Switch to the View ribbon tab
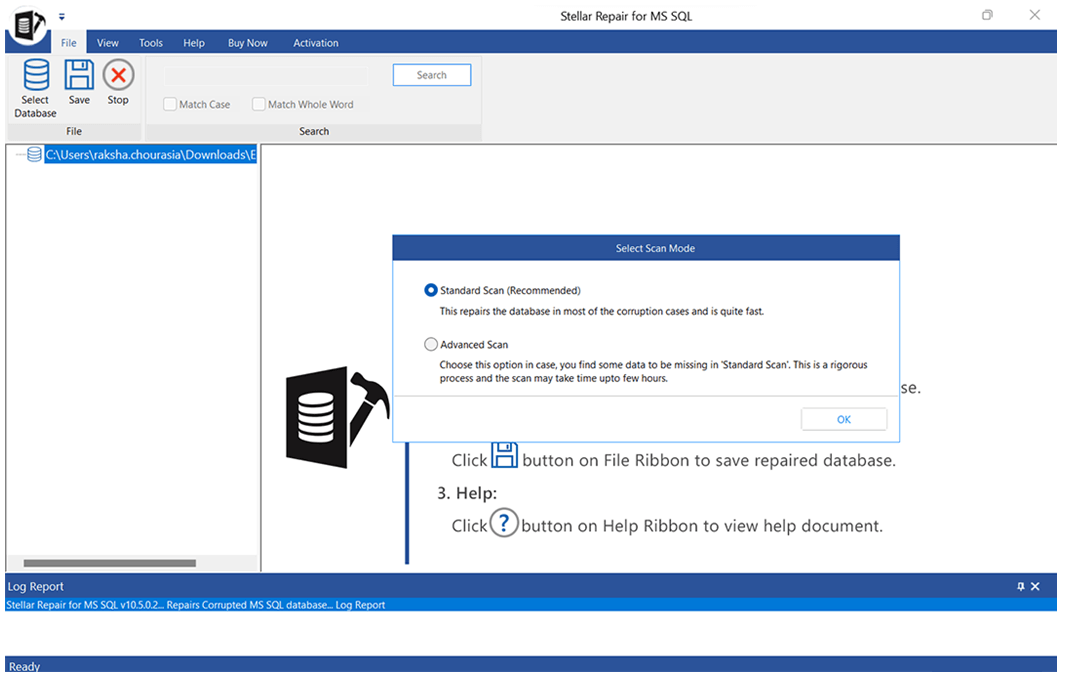The image size is (1070, 679). tap(107, 42)
